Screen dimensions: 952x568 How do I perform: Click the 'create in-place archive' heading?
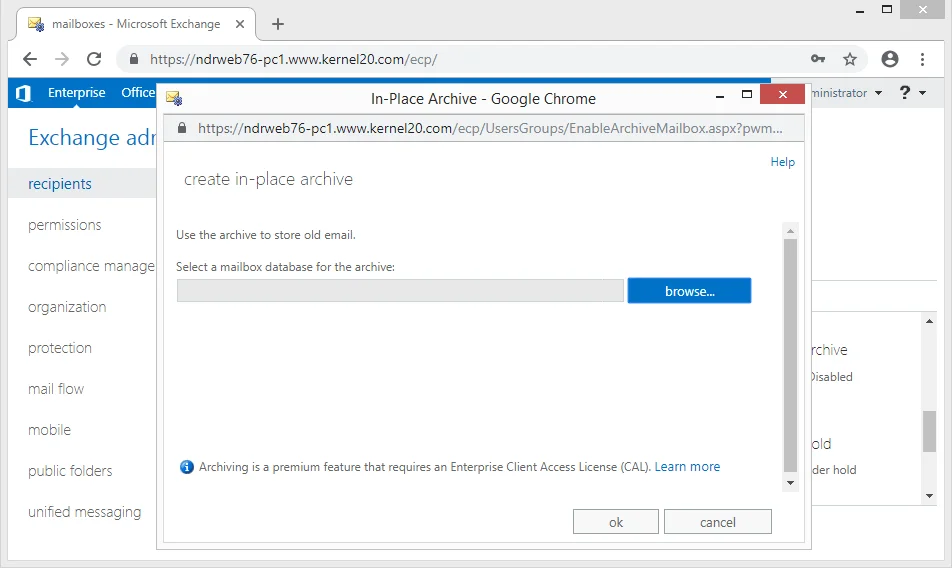268,179
